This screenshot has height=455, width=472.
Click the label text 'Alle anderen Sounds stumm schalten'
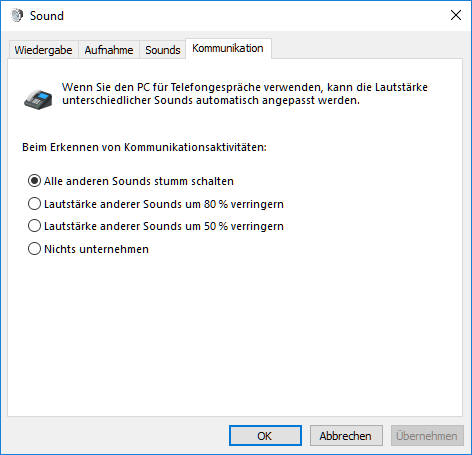pos(139,181)
